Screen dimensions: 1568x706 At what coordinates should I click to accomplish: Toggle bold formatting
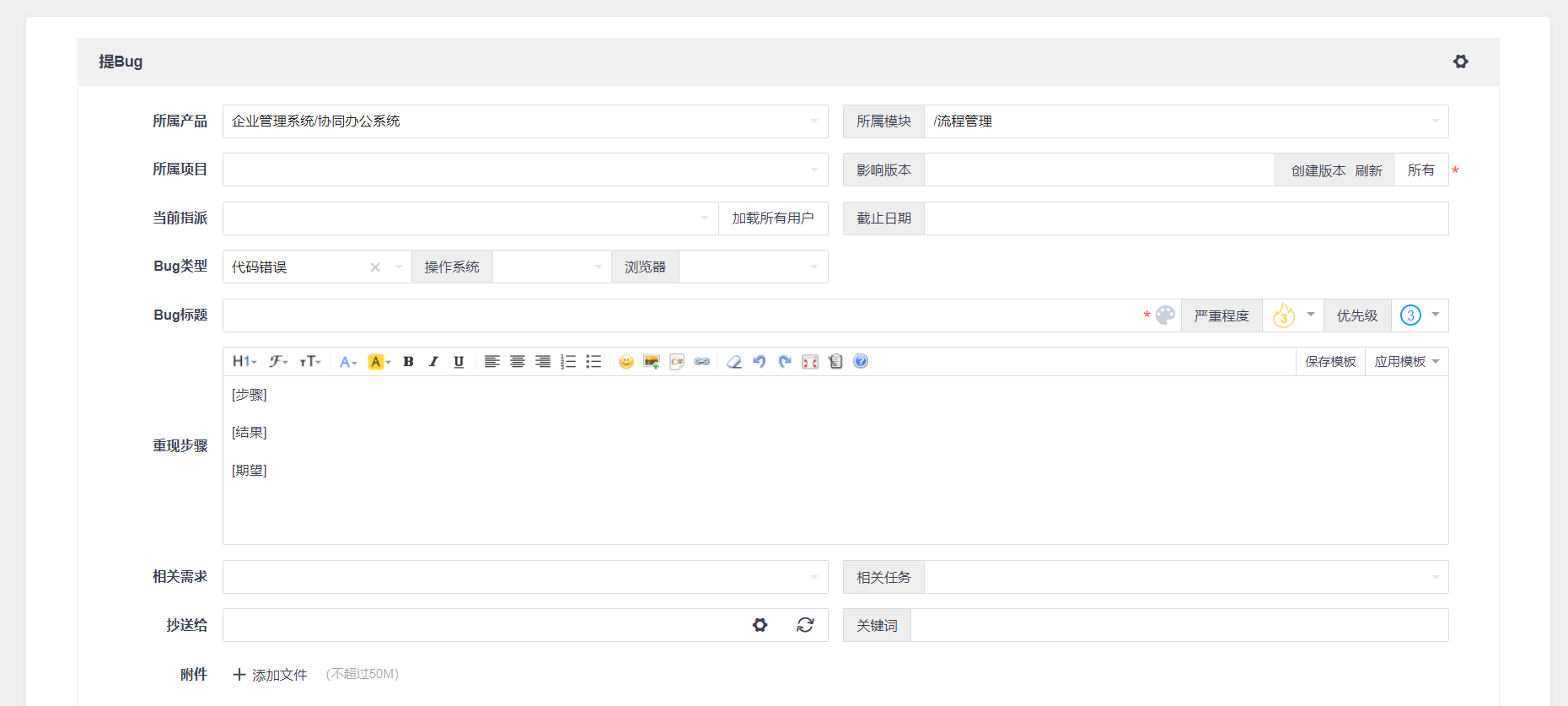point(408,361)
